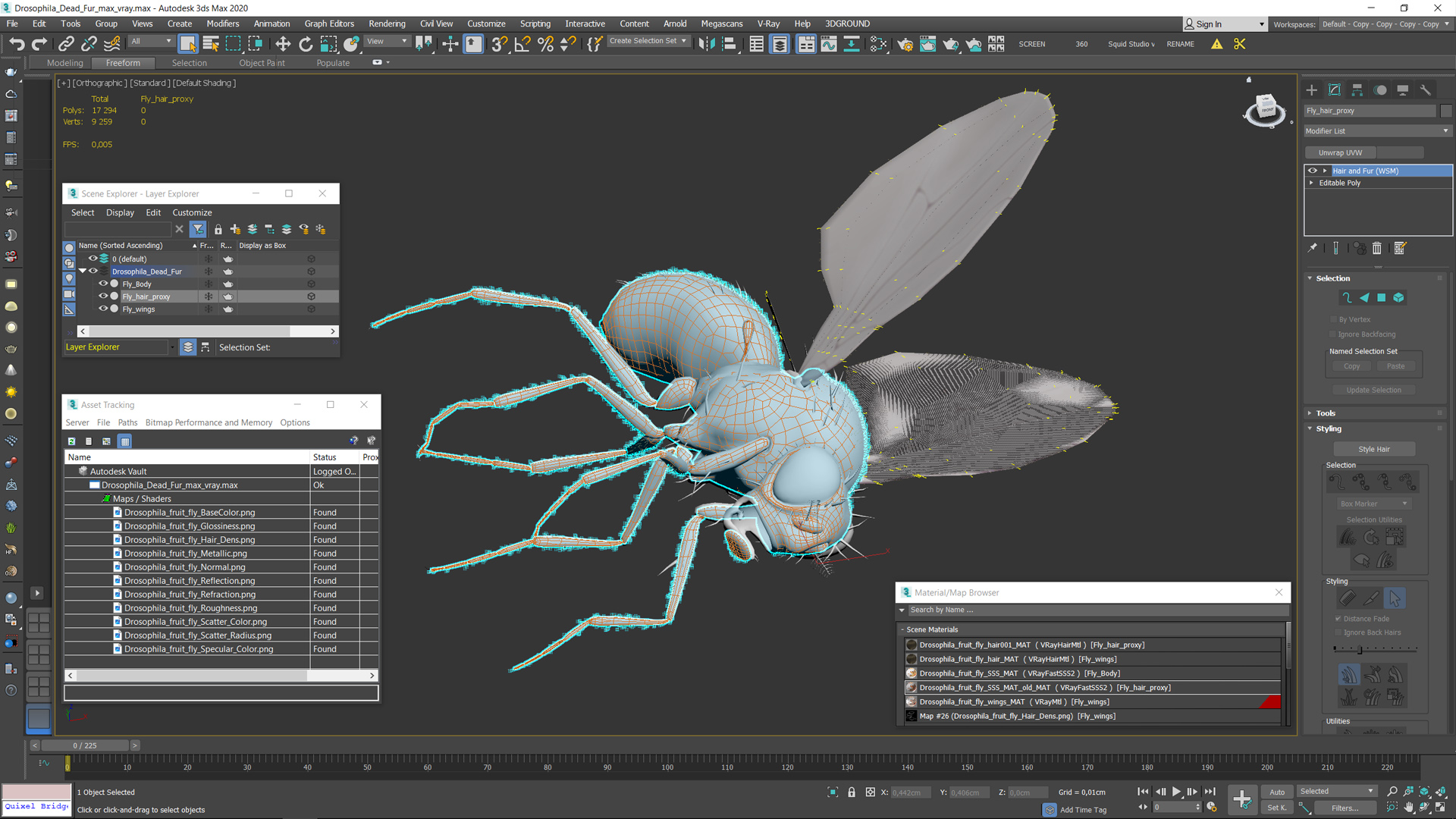Viewport: 1456px width, 819px height.
Task: Open the Rendered Frame Window icon
Action: (x=927, y=44)
